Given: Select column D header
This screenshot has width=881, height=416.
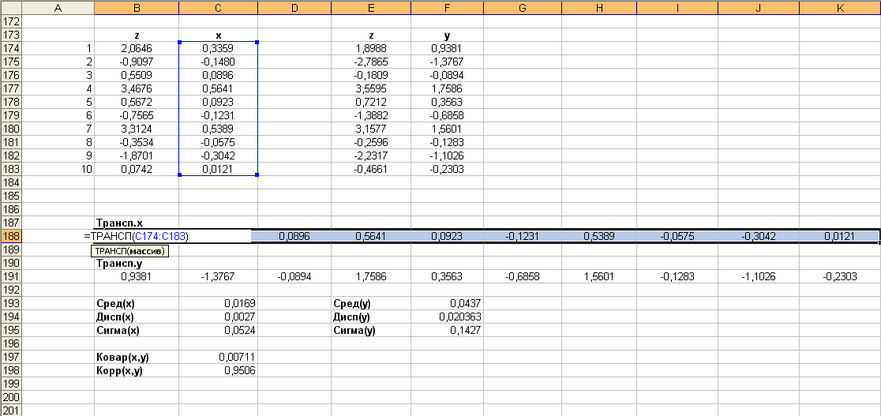Looking at the screenshot, I should pos(294,8).
